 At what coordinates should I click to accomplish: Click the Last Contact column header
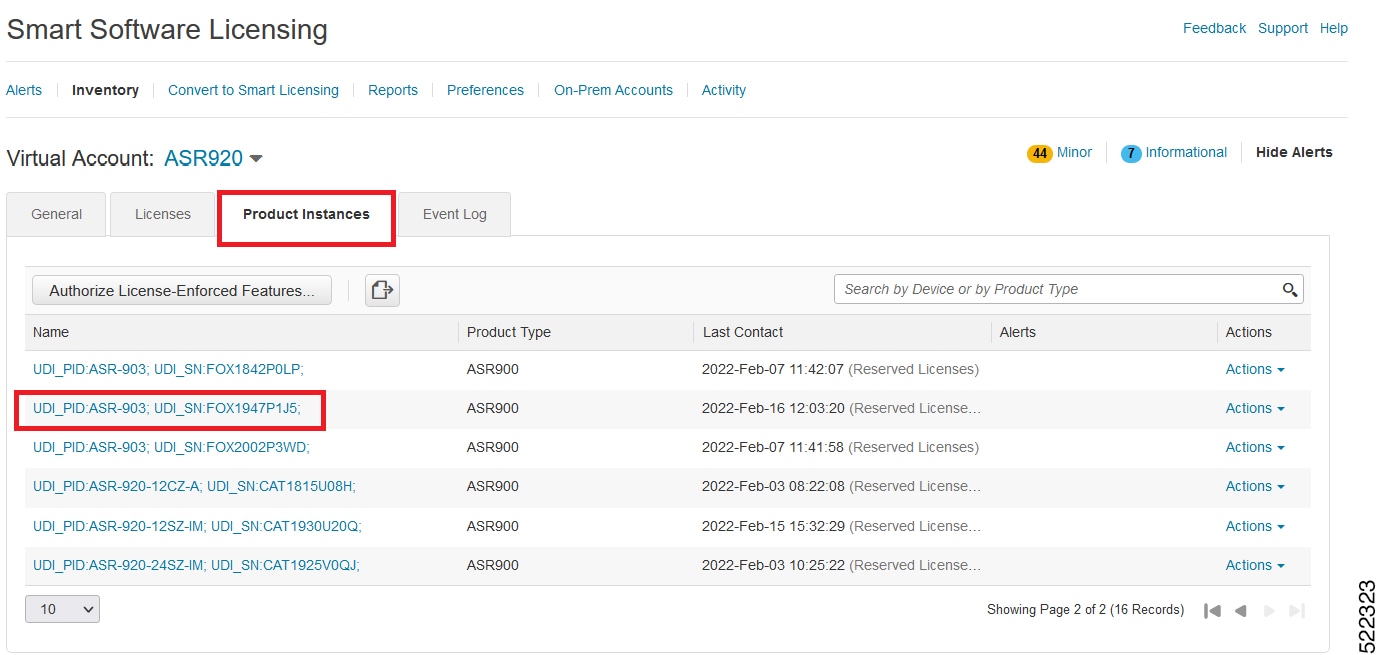(743, 332)
